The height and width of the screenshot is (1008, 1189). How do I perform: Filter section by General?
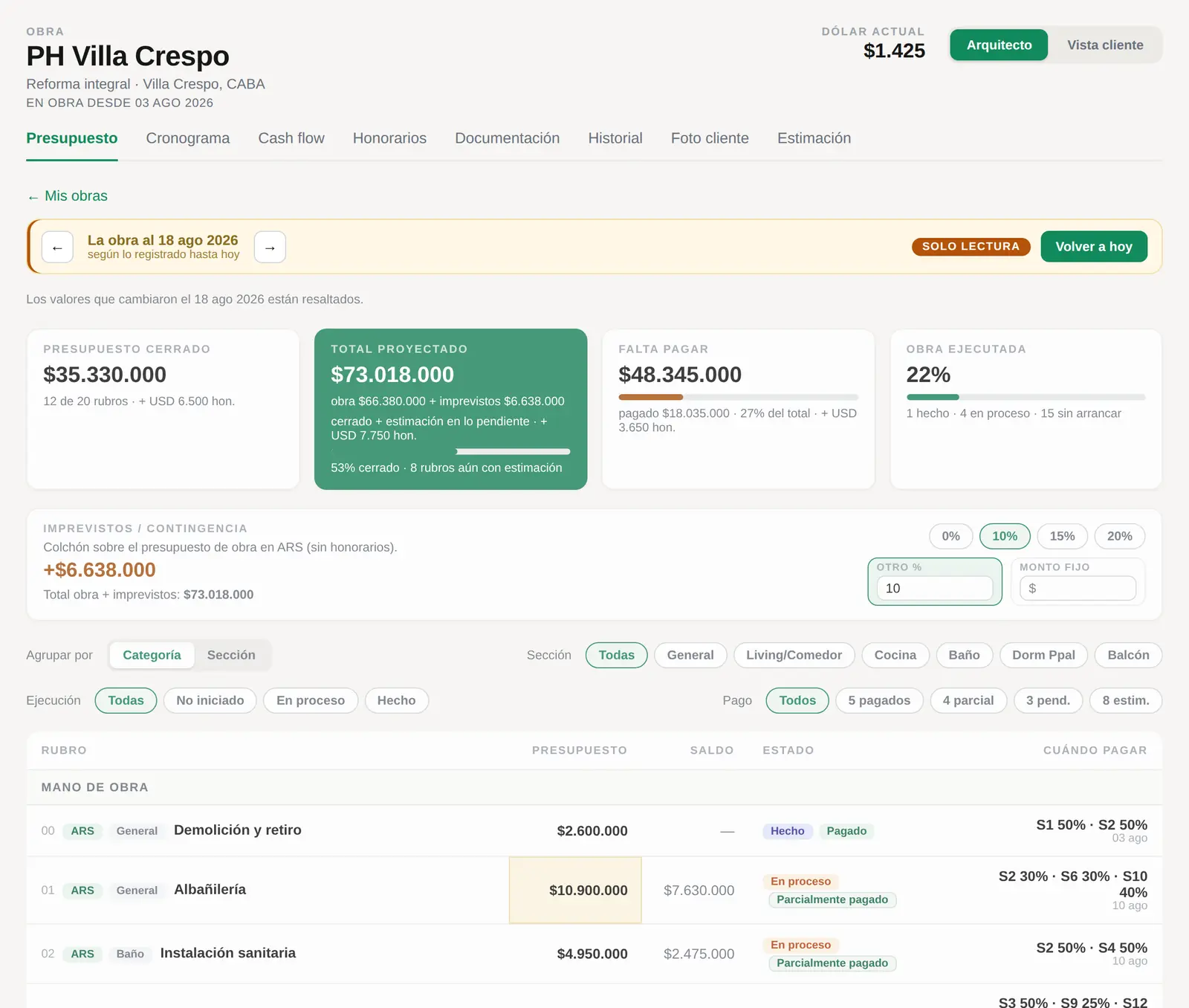690,655
